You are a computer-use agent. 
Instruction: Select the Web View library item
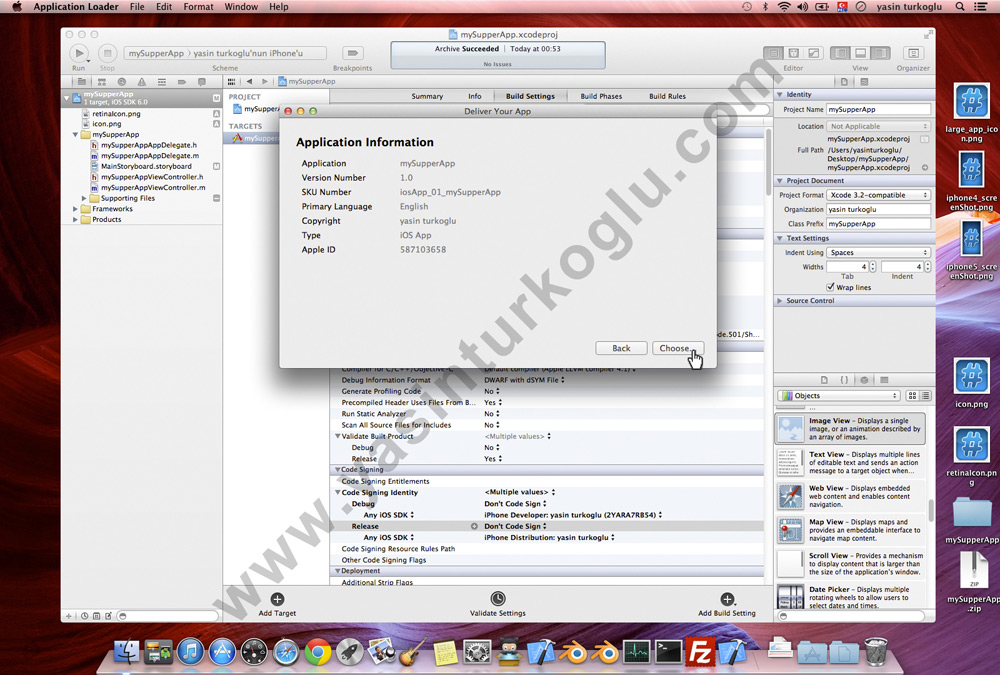click(851, 496)
